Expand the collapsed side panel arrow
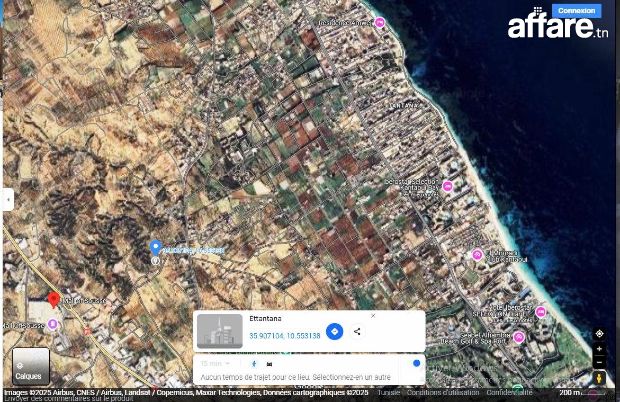The height and width of the screenshot is (402, 620). [7, 199]
